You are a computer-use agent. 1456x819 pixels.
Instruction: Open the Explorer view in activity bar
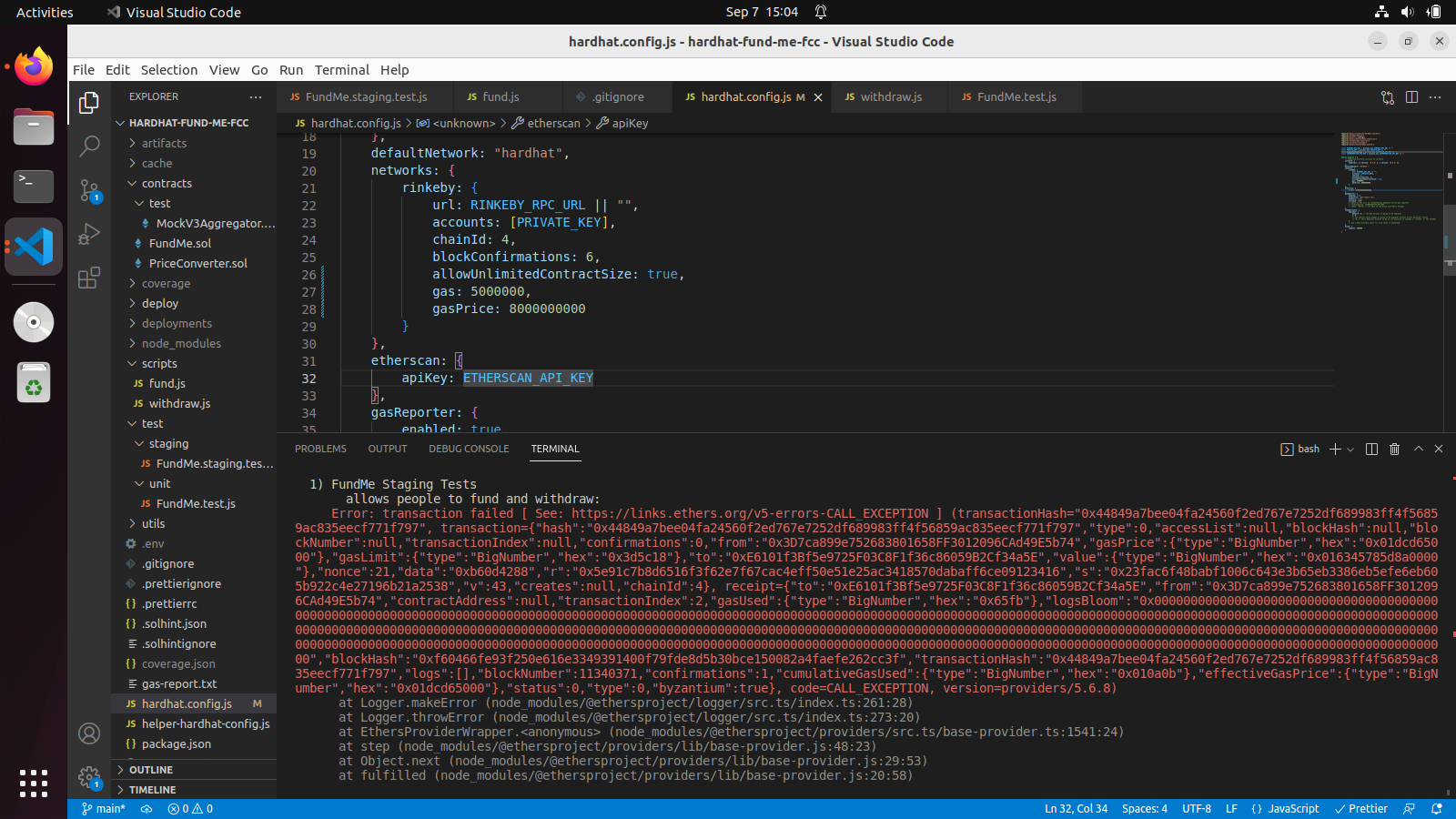click(89, 103)
